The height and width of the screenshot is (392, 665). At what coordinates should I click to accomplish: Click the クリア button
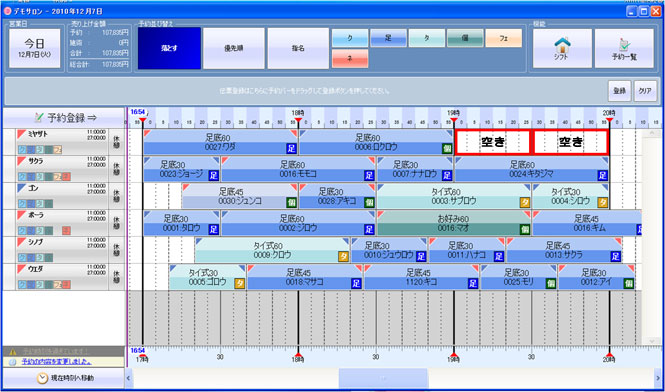click(x=645, y=91)
